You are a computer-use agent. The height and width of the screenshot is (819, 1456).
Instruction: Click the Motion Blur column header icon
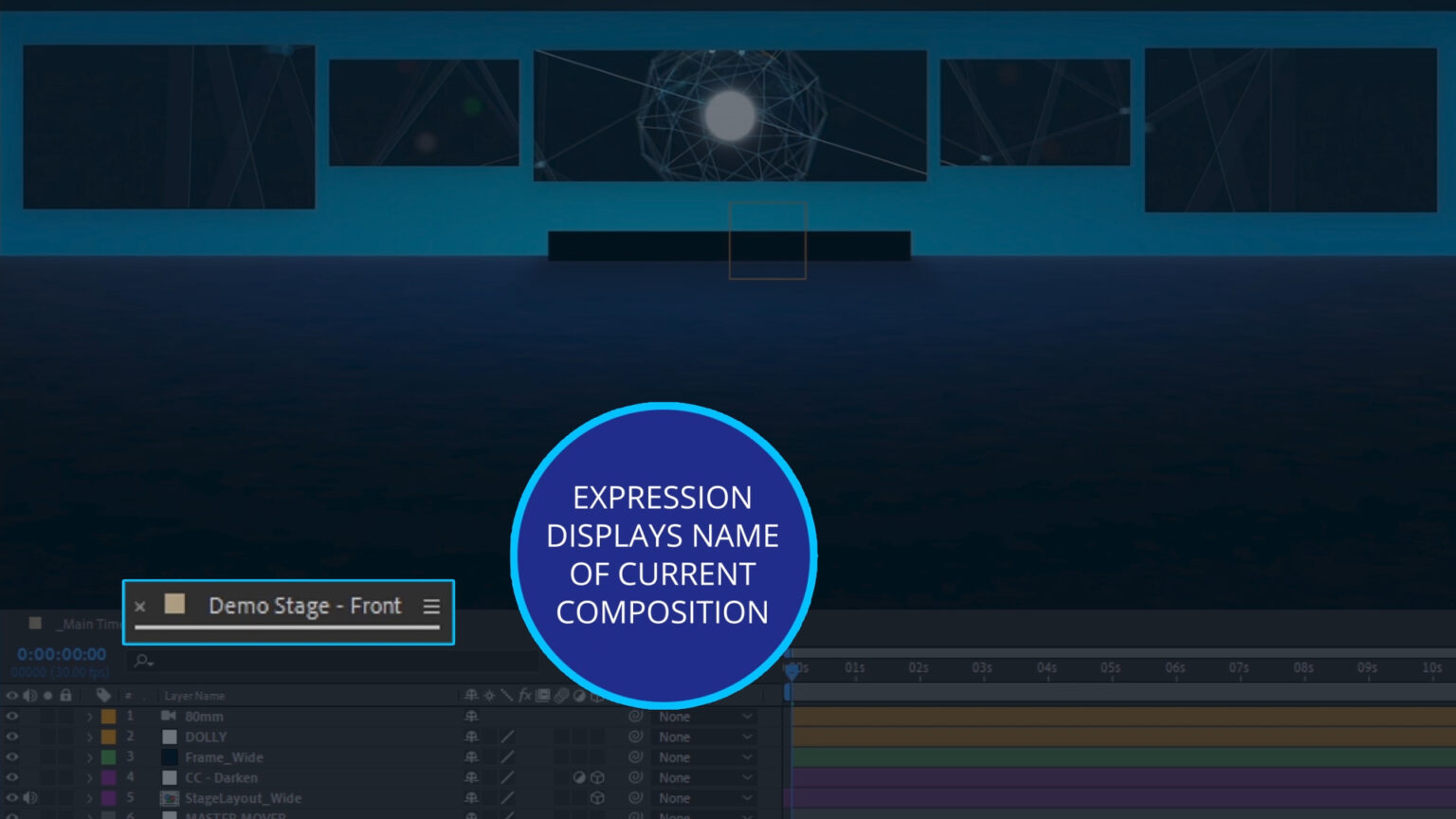click(x=560, y=695)
